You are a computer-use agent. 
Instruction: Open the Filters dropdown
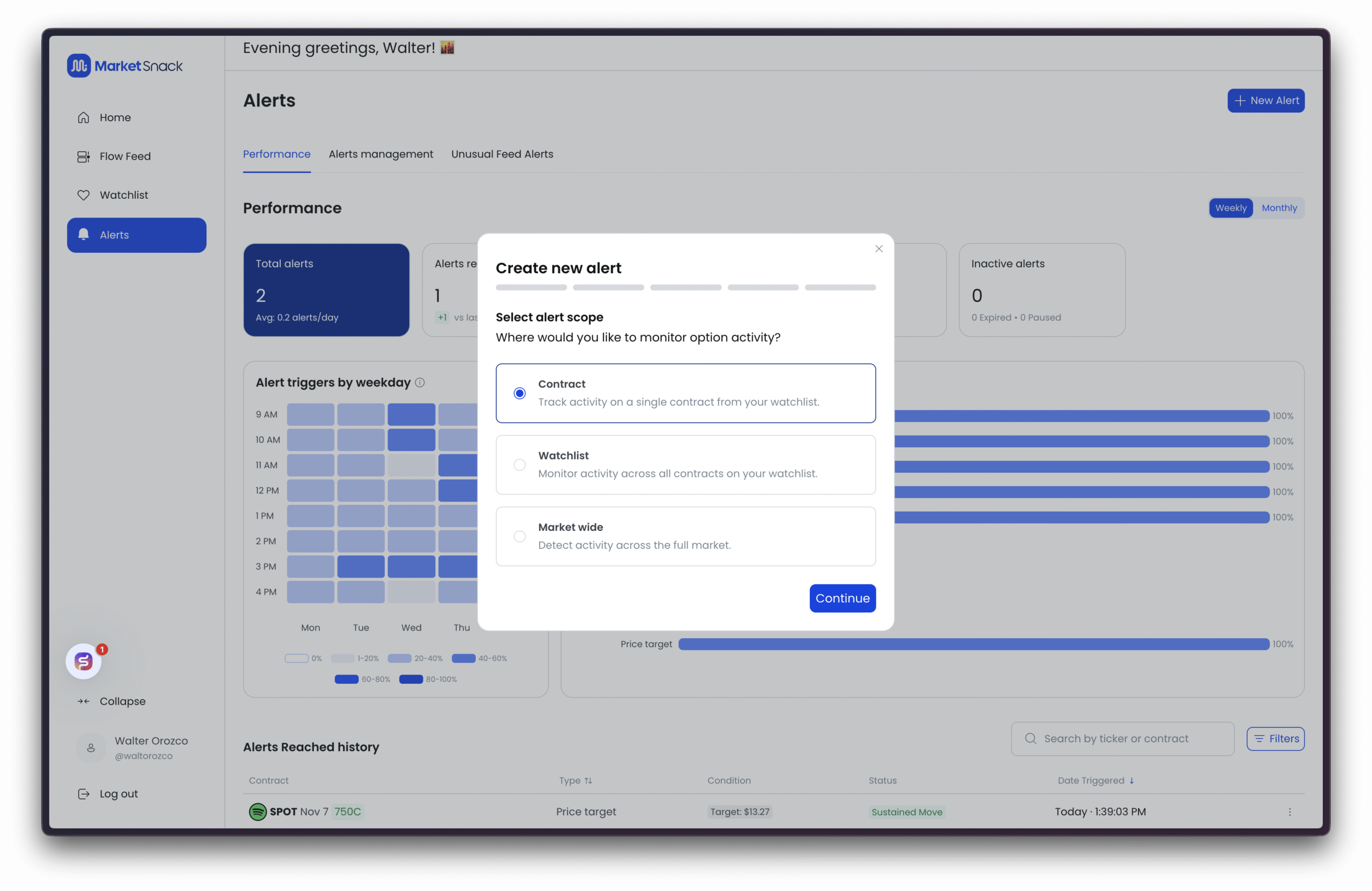1275,739
